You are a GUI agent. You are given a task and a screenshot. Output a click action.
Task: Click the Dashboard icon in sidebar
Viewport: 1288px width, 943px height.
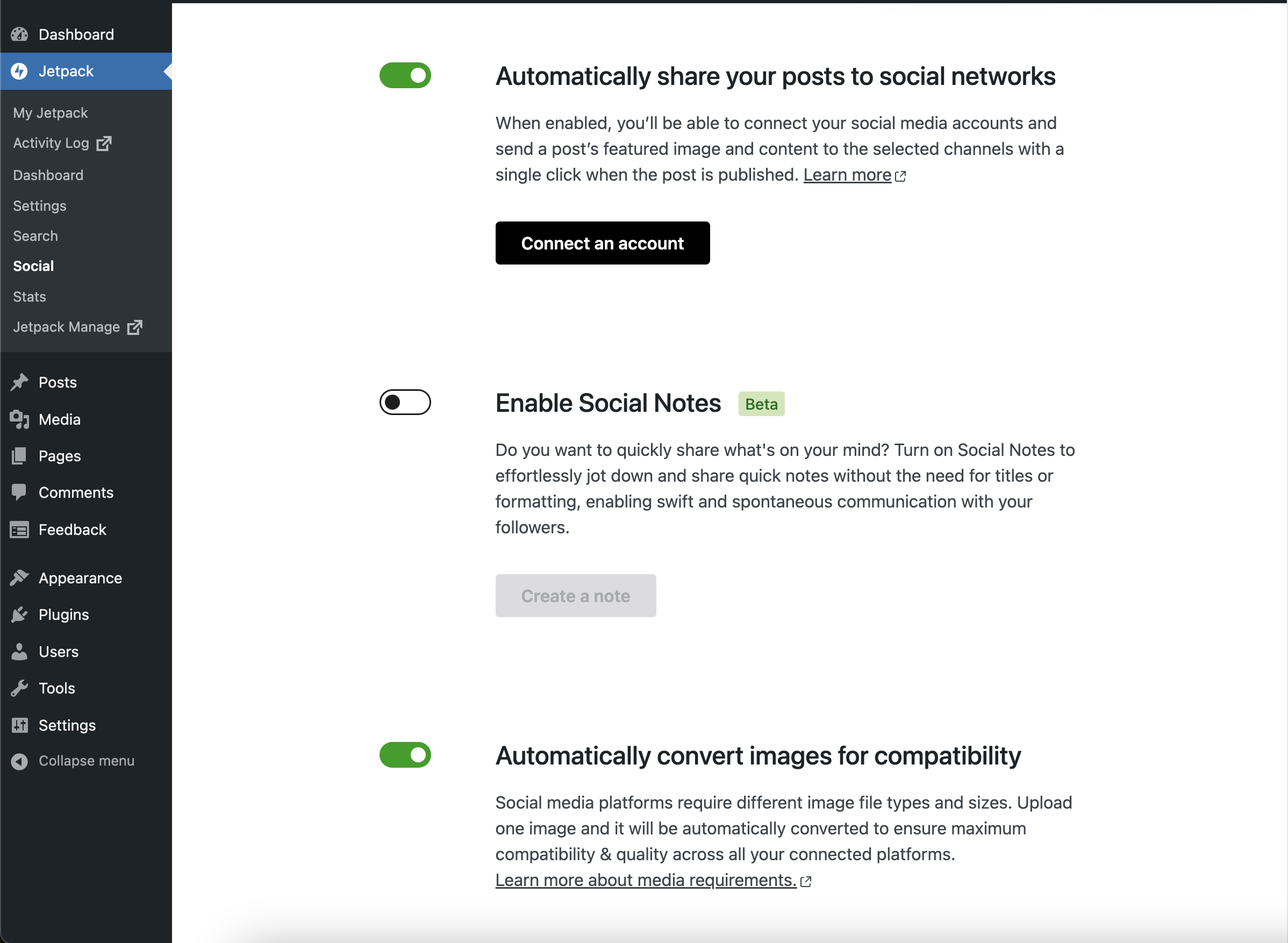click(x=20, y=34)
